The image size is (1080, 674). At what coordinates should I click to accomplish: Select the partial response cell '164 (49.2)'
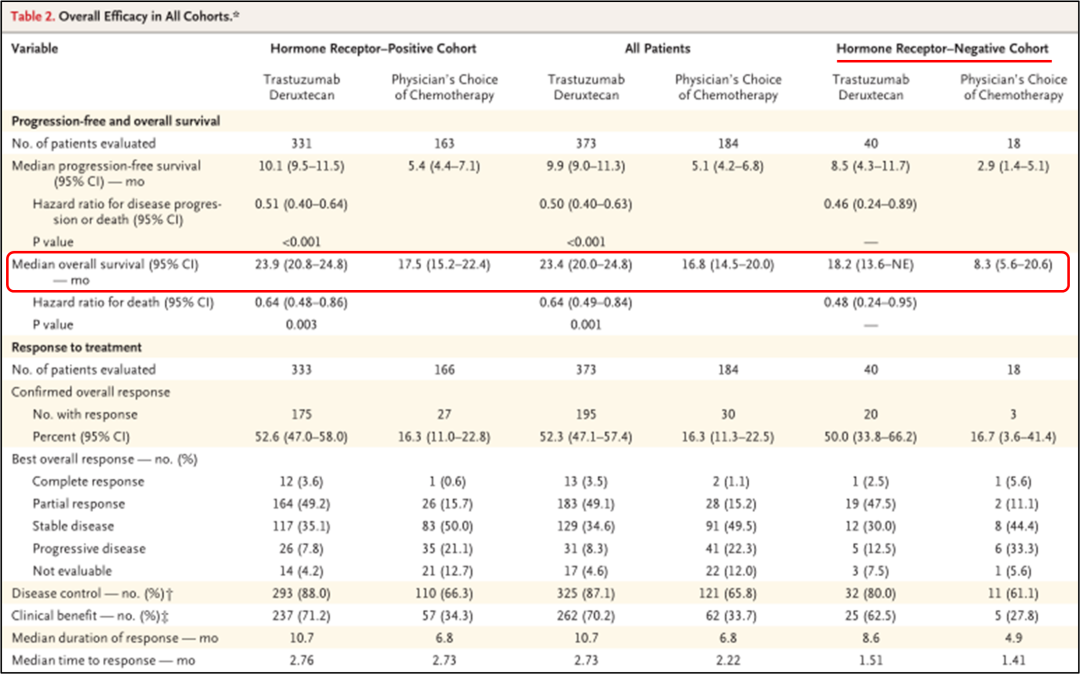pyautogui.click(x=301, y=504)
